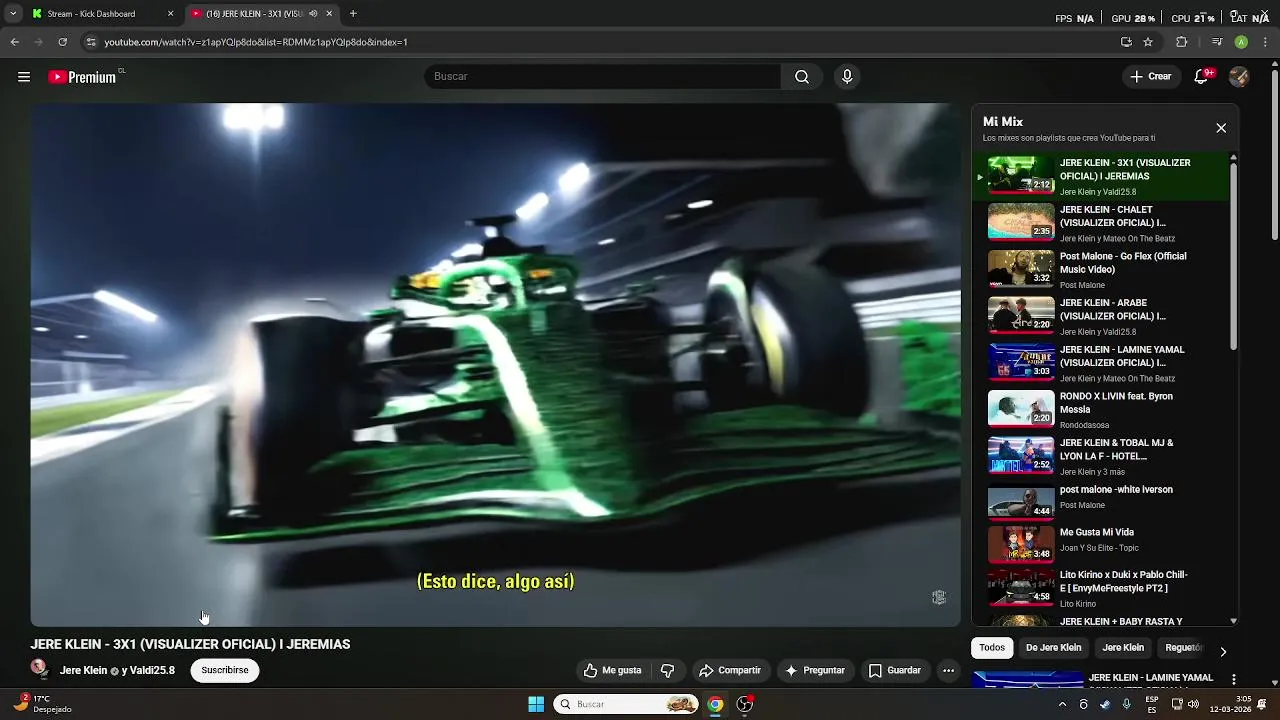Screen dimensions: 1280x720
Task: Open Windows notification center bell
Action: tap(1262, 704)
